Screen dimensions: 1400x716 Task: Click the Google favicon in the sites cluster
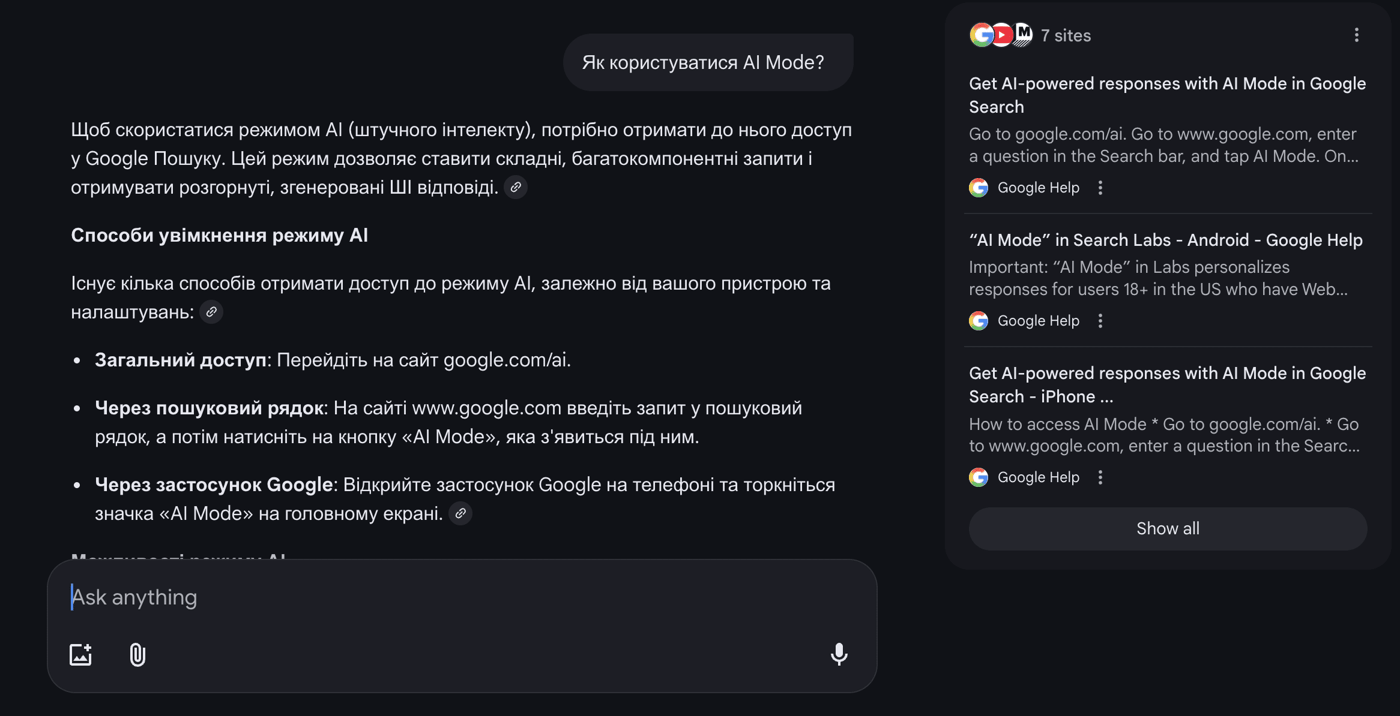(x=982, y=34)
